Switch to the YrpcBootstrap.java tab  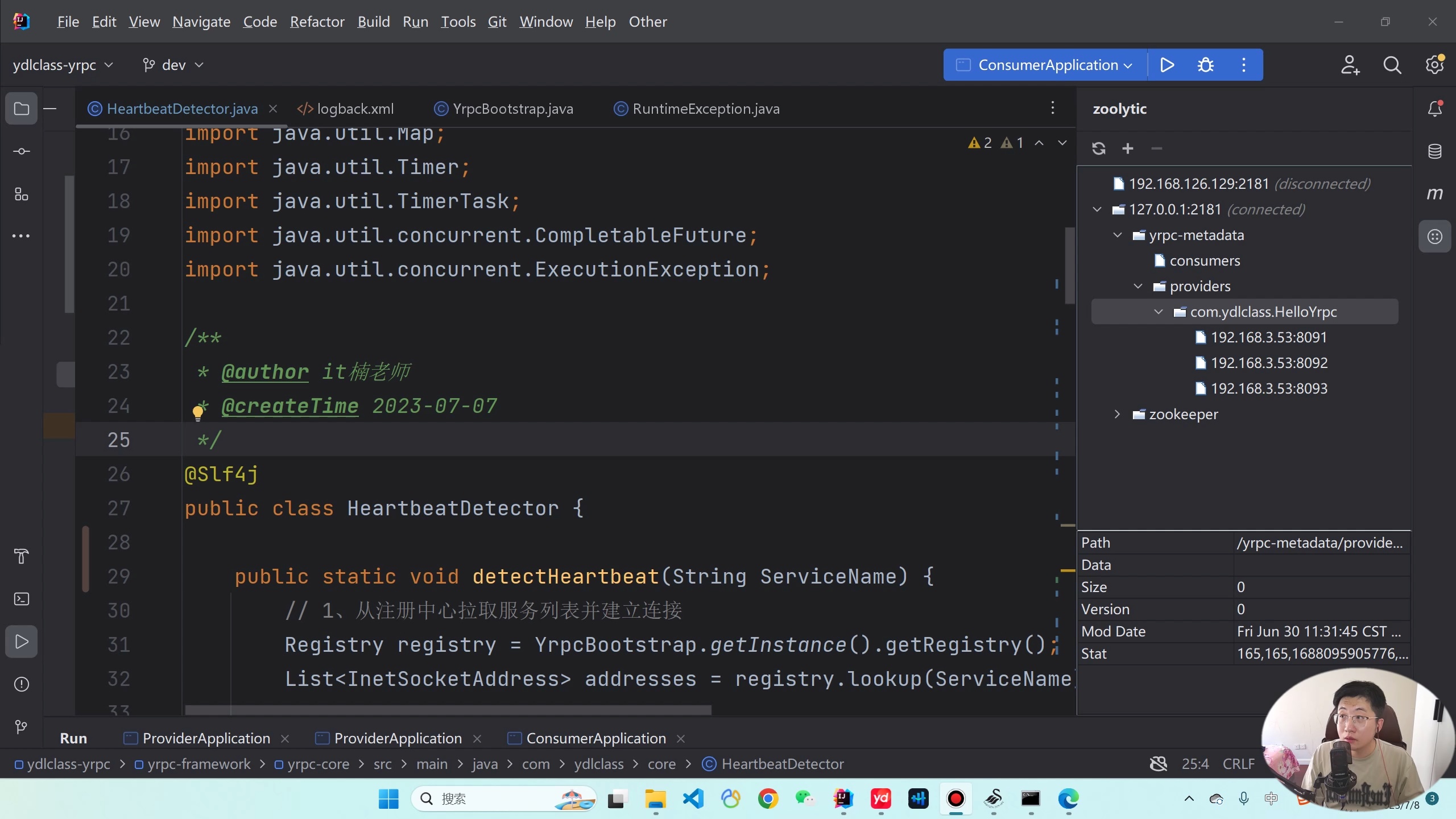512,109
